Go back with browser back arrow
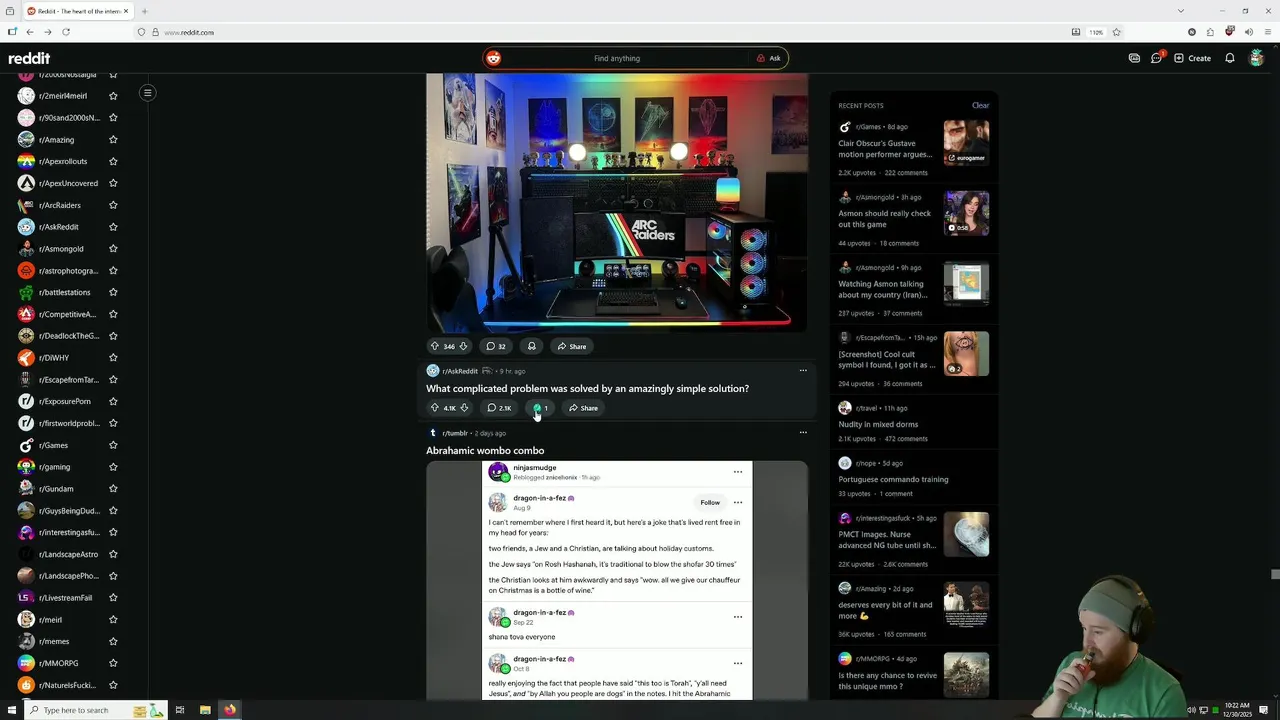Image resolution: width=1280 pixels, height=720 pixels. click(x=30, y=32)
